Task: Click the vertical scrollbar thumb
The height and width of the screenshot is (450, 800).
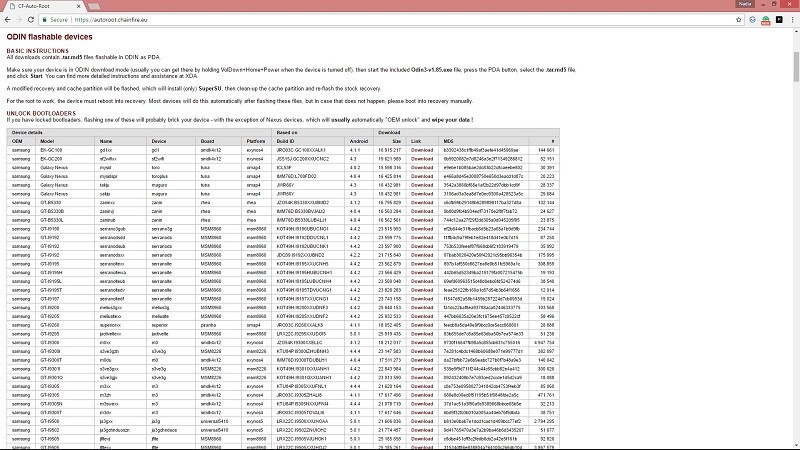Action: tap(796, 66)
